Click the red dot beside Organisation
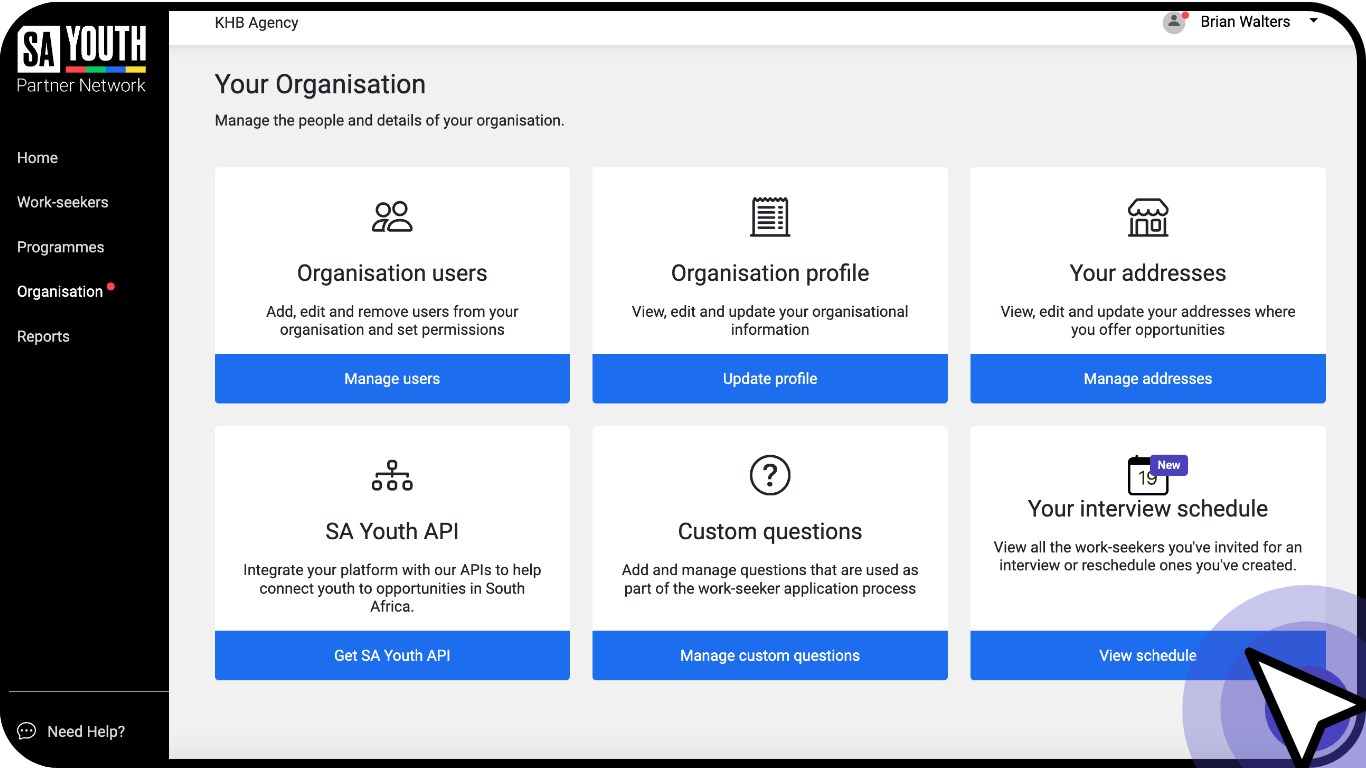The width and height of the screenshot is (1366, 768). (111, 287)
